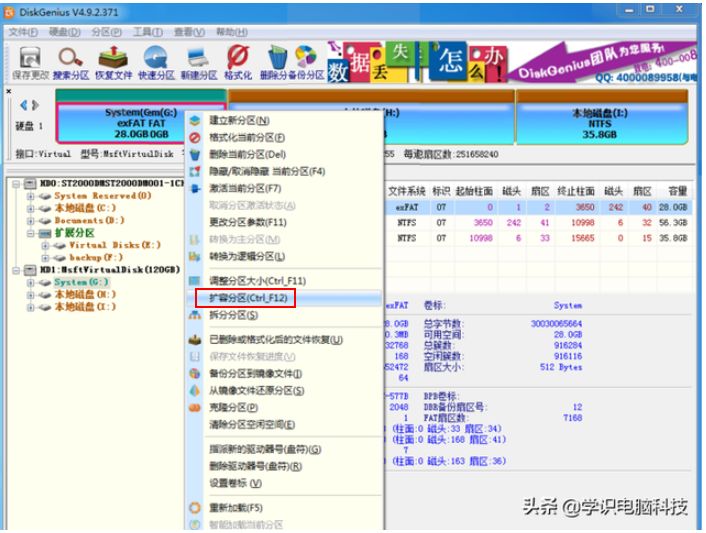Collapse the 扩展分区 tree node
The height and width of the screenshot is (533, 706).
(30, 233)
